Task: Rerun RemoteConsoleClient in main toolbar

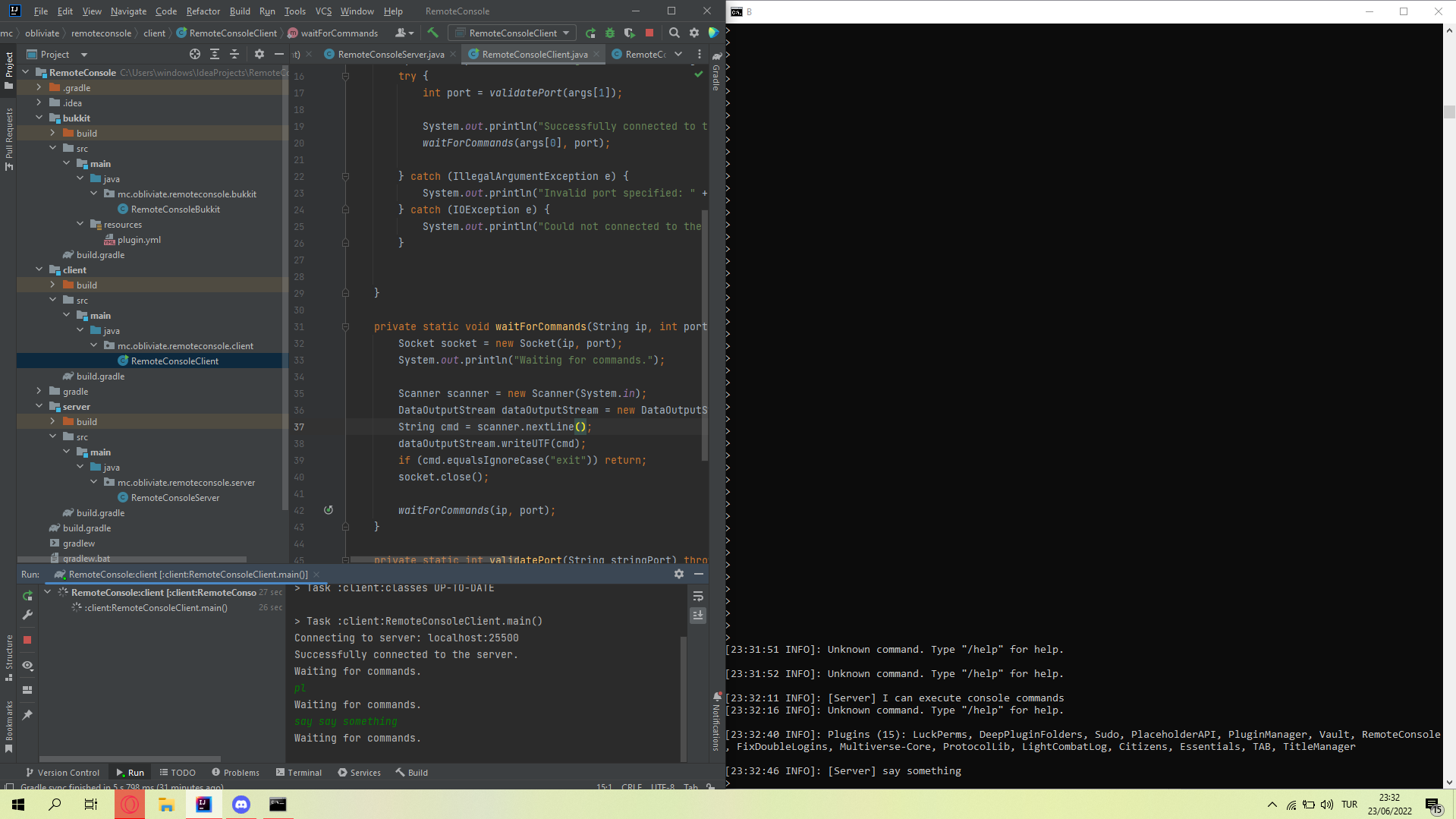Action: pos(590,33)
